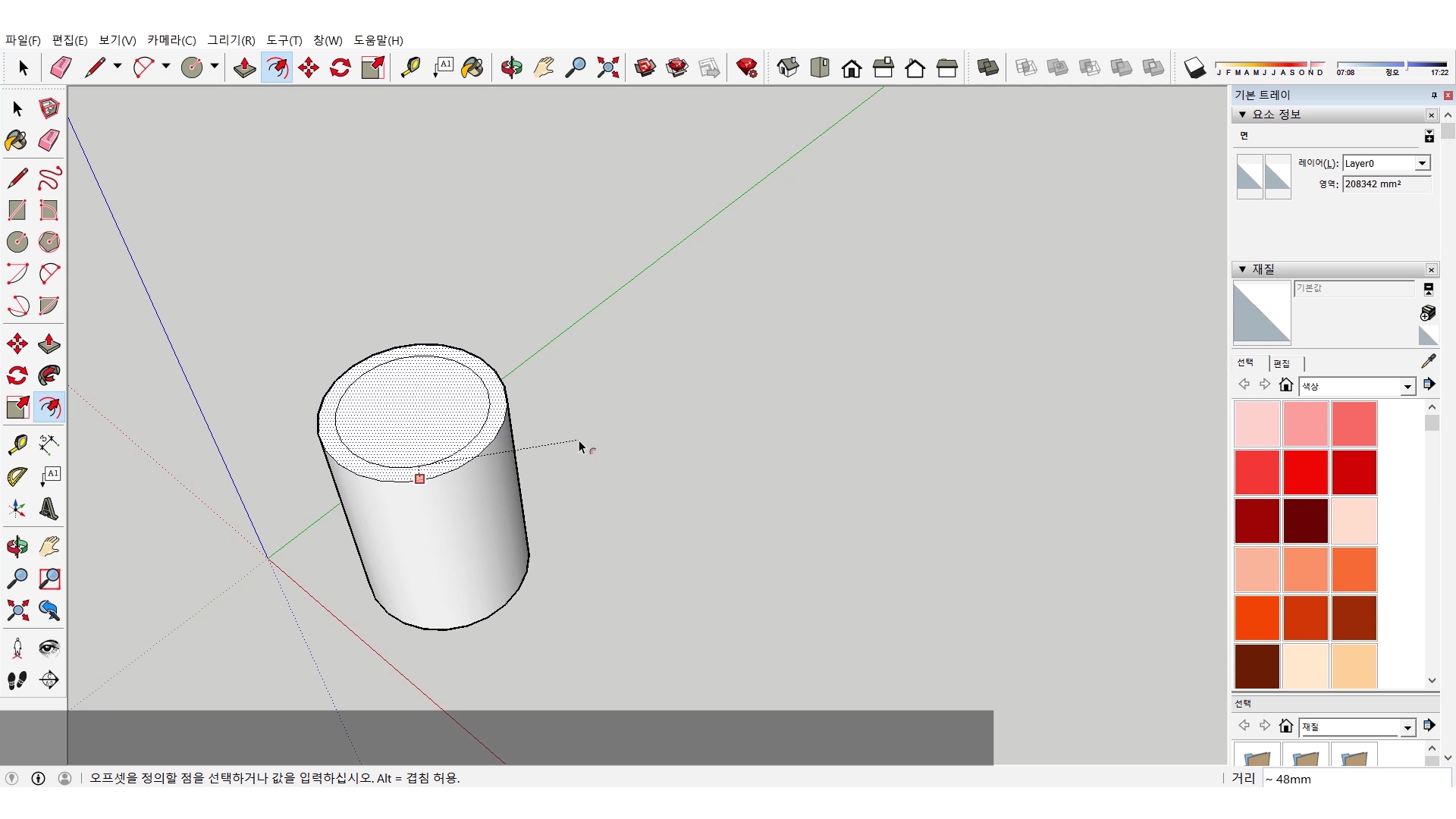The height and width of the screenshot is (819, 1456).
Task: Switch to the 편집 materials tab
Action: pos(1282,363)
